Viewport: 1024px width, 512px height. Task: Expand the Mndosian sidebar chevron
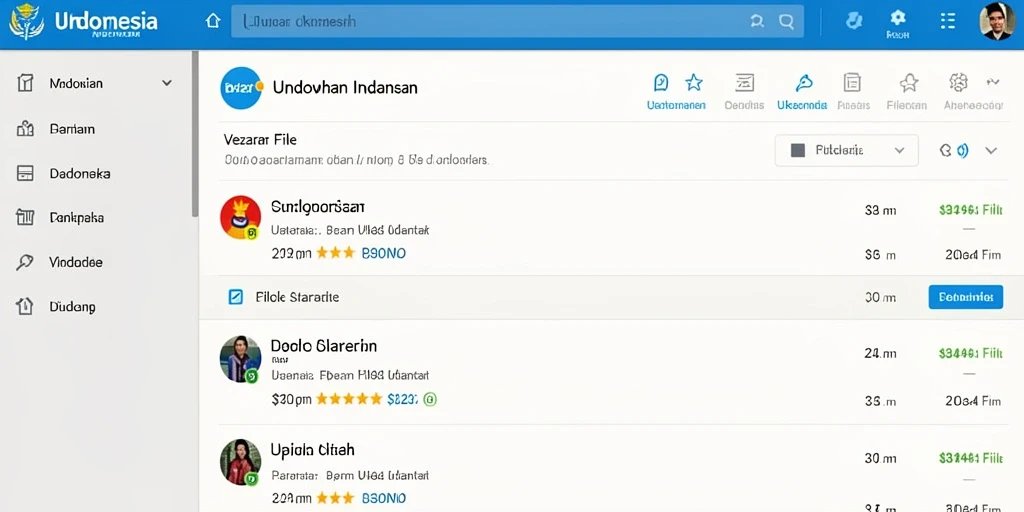point(167,84)
